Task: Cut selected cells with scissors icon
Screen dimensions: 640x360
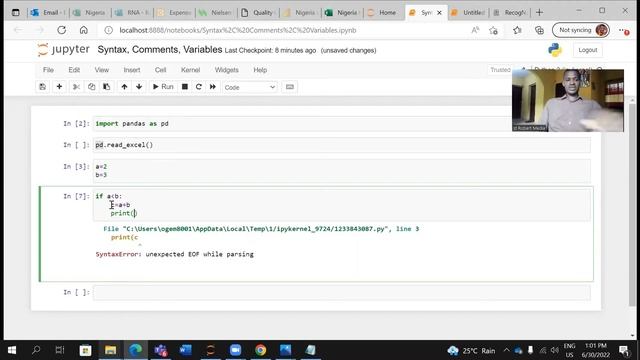Action: (x=76, y=87)
